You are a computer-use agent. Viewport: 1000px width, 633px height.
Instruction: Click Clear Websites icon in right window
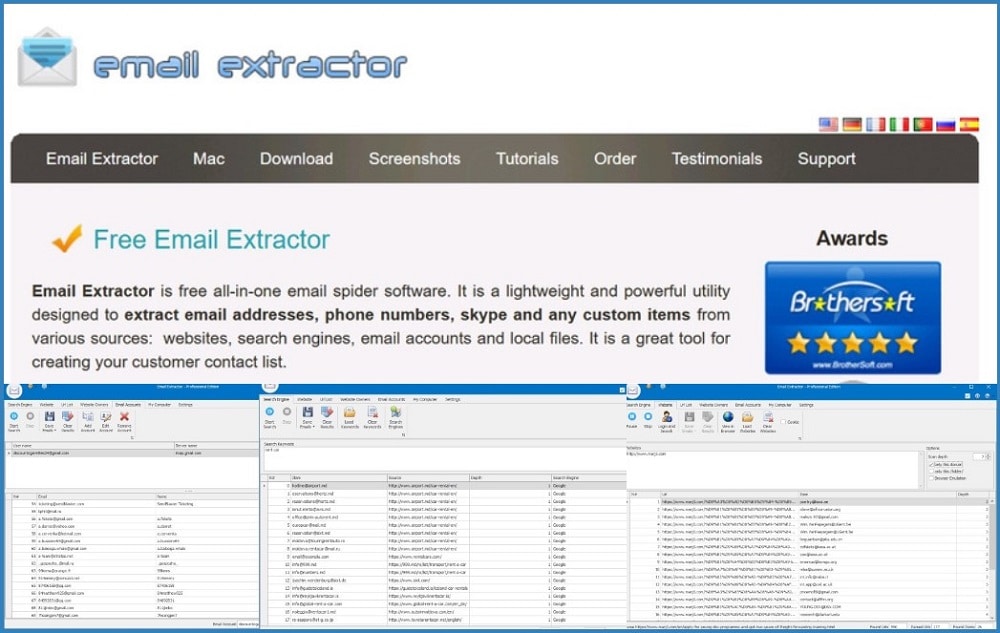(768, 418)
